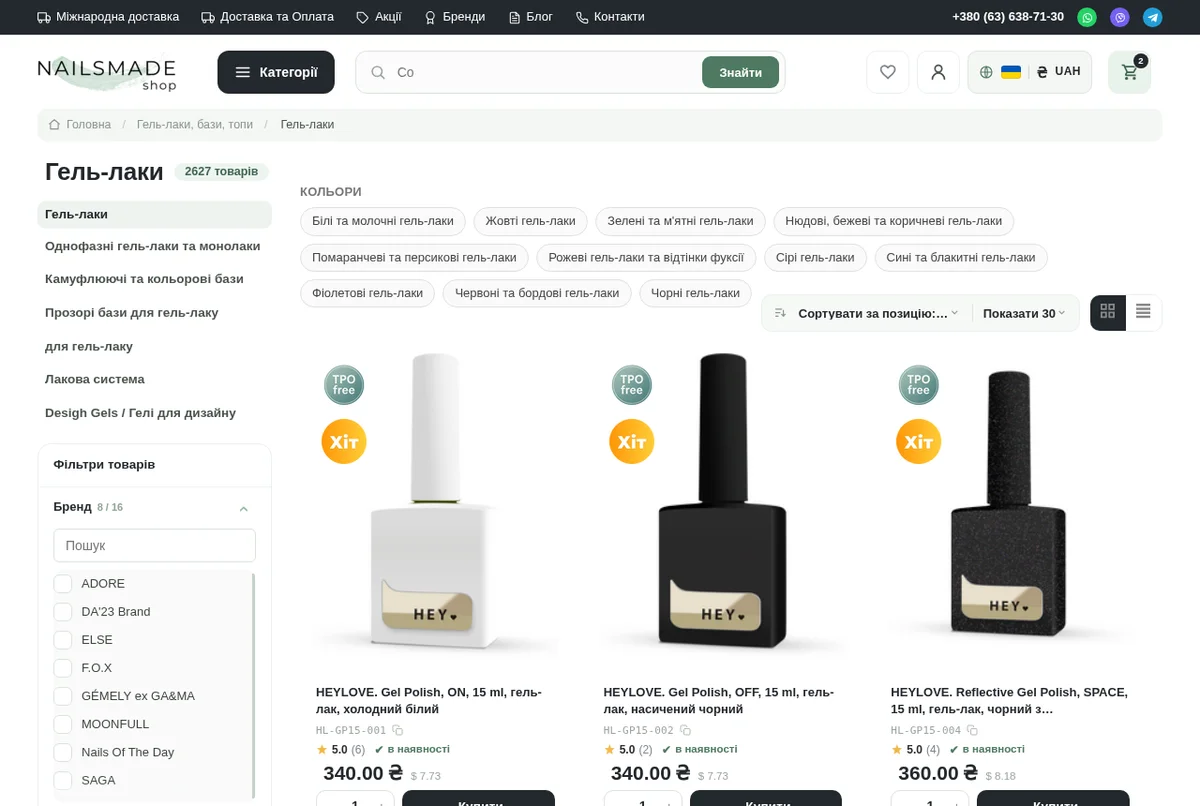Open Камуфлюючі та кольорові бази category
The width and height of the screenshot is (1200, 806).
(x=145, y=279)
